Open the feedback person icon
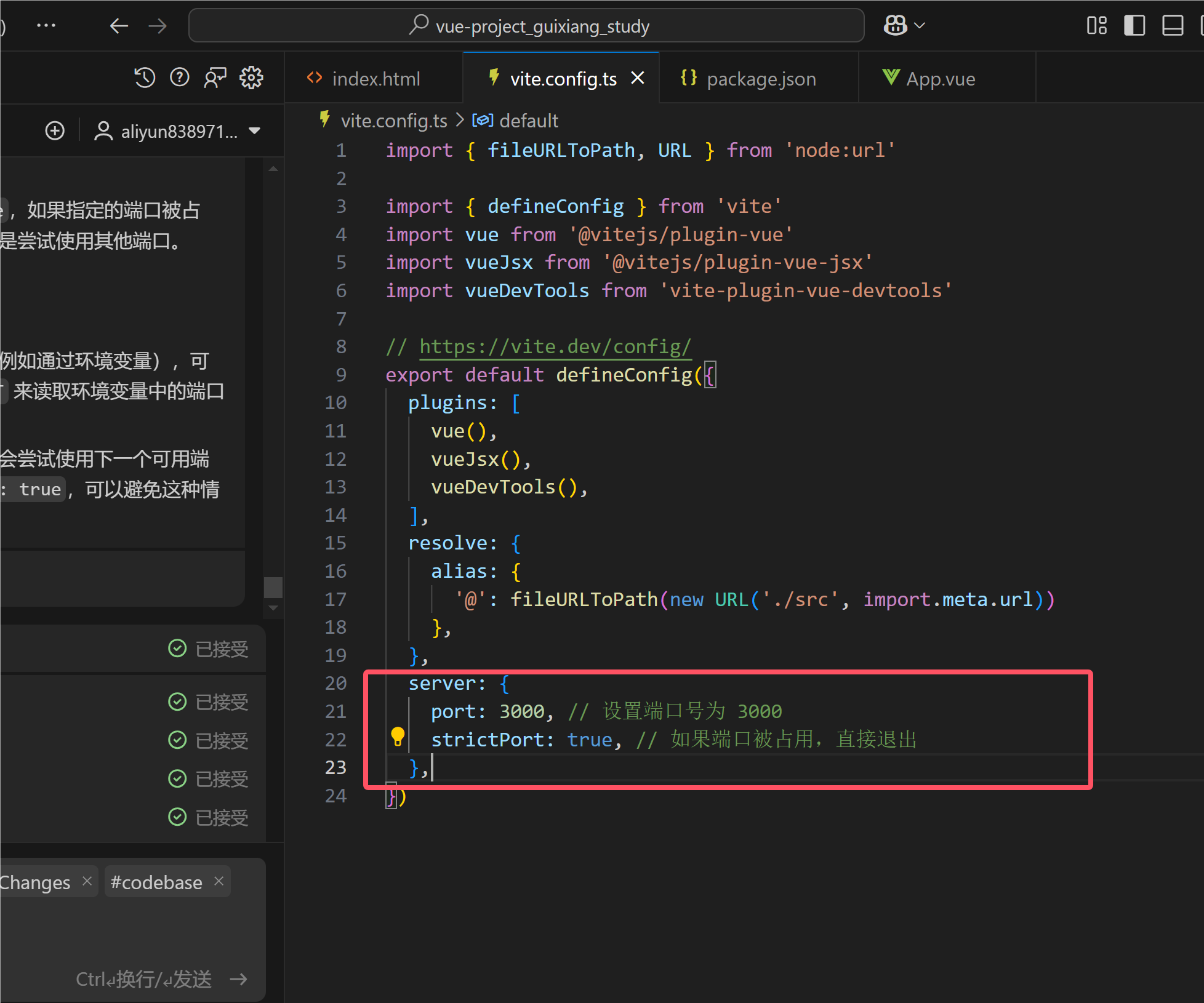Viewport: 1204px width, 1003px height. [x=215, y=78]
